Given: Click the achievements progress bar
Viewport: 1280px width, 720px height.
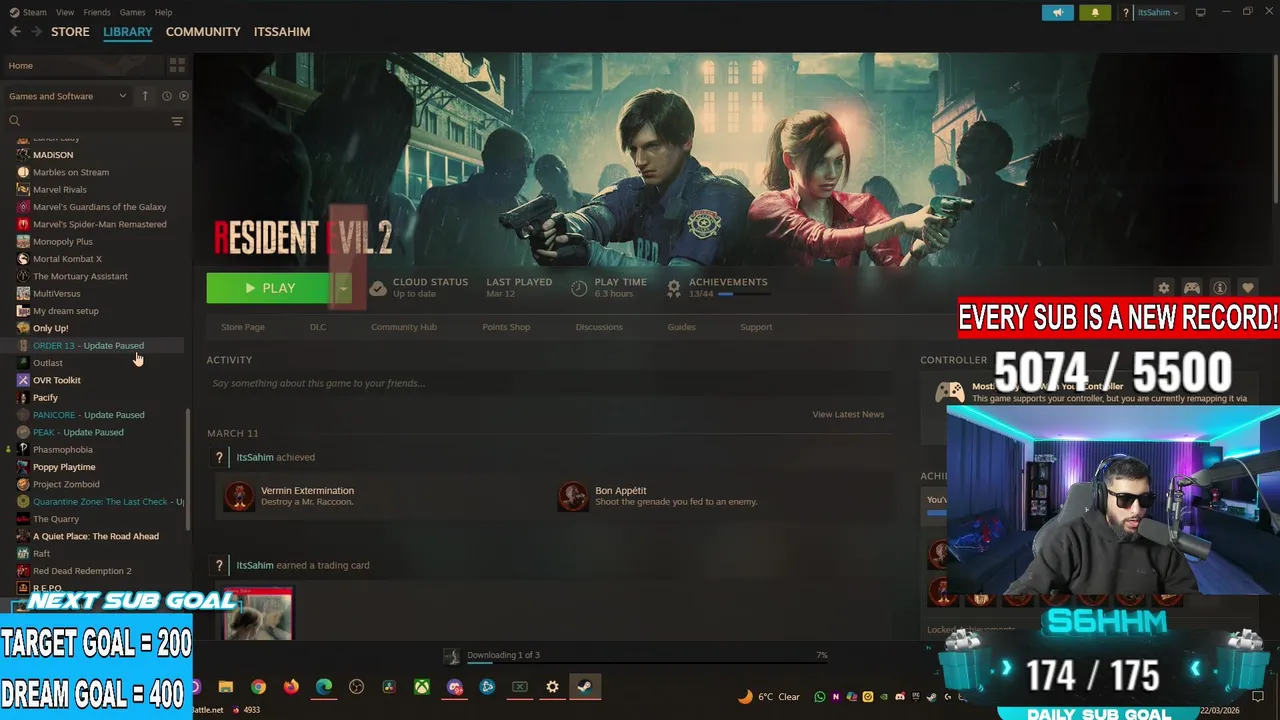Looking at the screenshot, I should pyautogui.click(x=743, y=294).
